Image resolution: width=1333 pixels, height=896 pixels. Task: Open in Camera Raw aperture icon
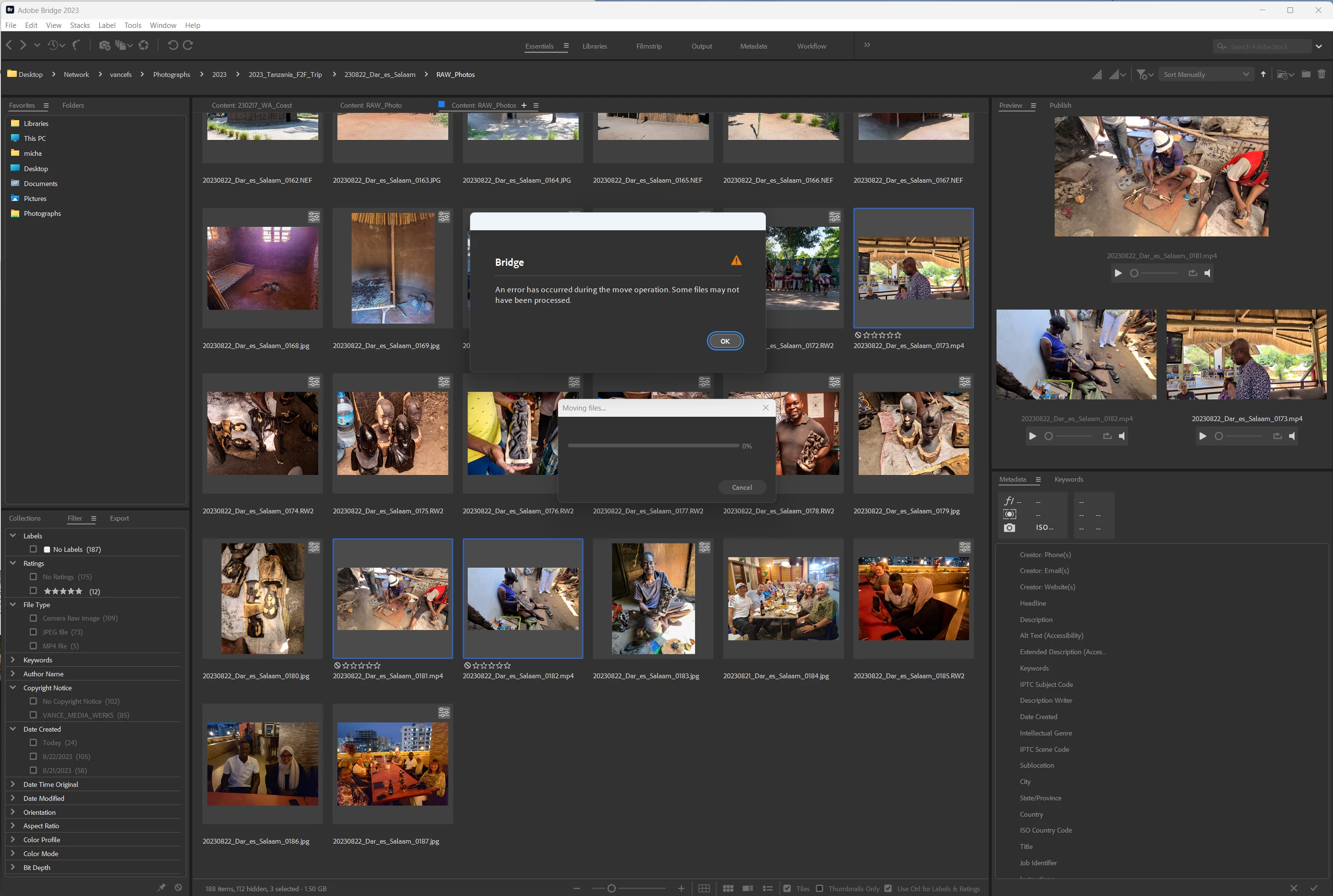[x=143, y=45]
